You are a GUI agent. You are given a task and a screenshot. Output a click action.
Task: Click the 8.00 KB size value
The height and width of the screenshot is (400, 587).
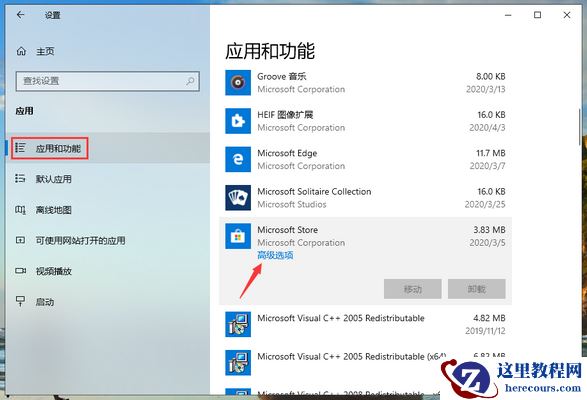pos(490,76)
